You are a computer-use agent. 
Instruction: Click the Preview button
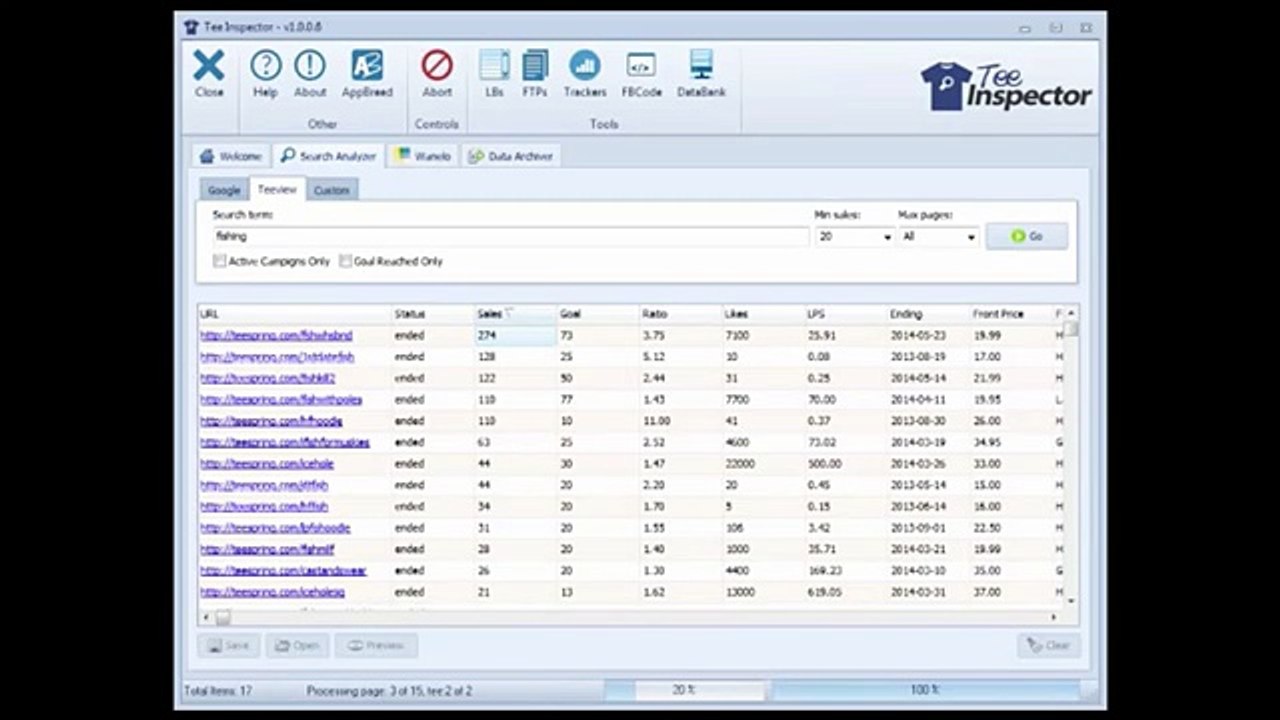click(376, 645)
